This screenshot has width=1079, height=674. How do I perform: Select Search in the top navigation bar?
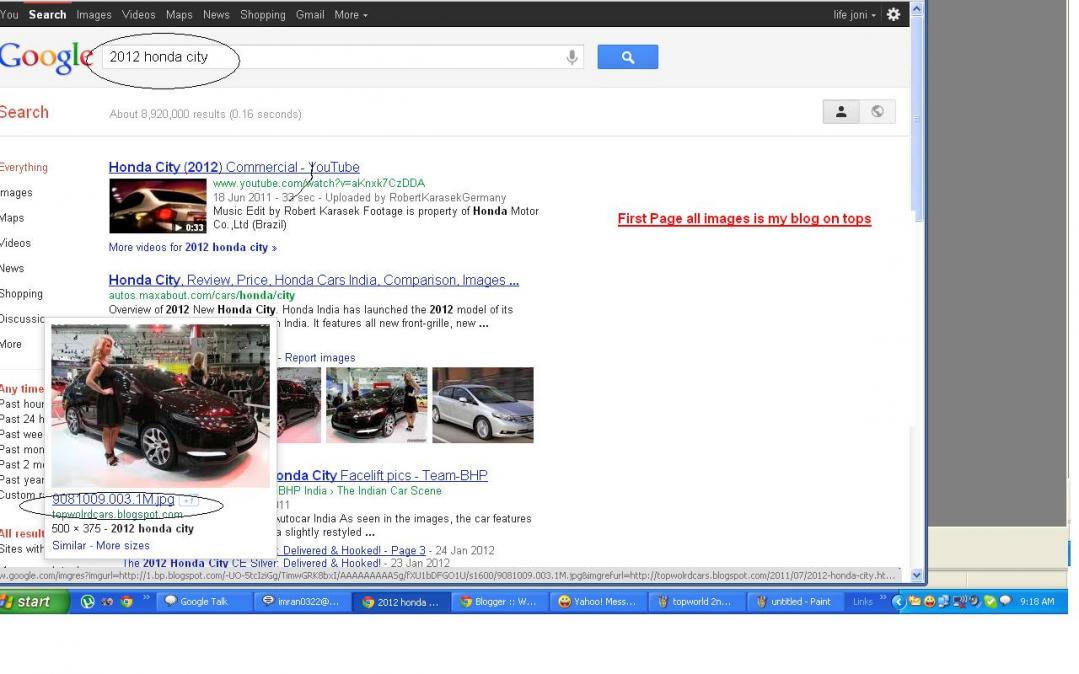click(47, 14)
